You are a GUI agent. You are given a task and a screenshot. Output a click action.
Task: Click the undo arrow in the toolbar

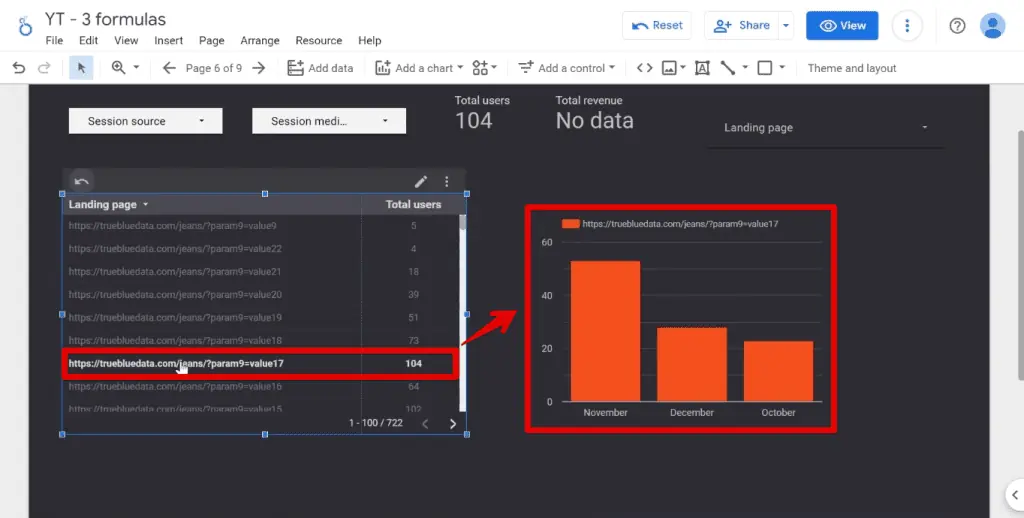click(x=19, y=68)
